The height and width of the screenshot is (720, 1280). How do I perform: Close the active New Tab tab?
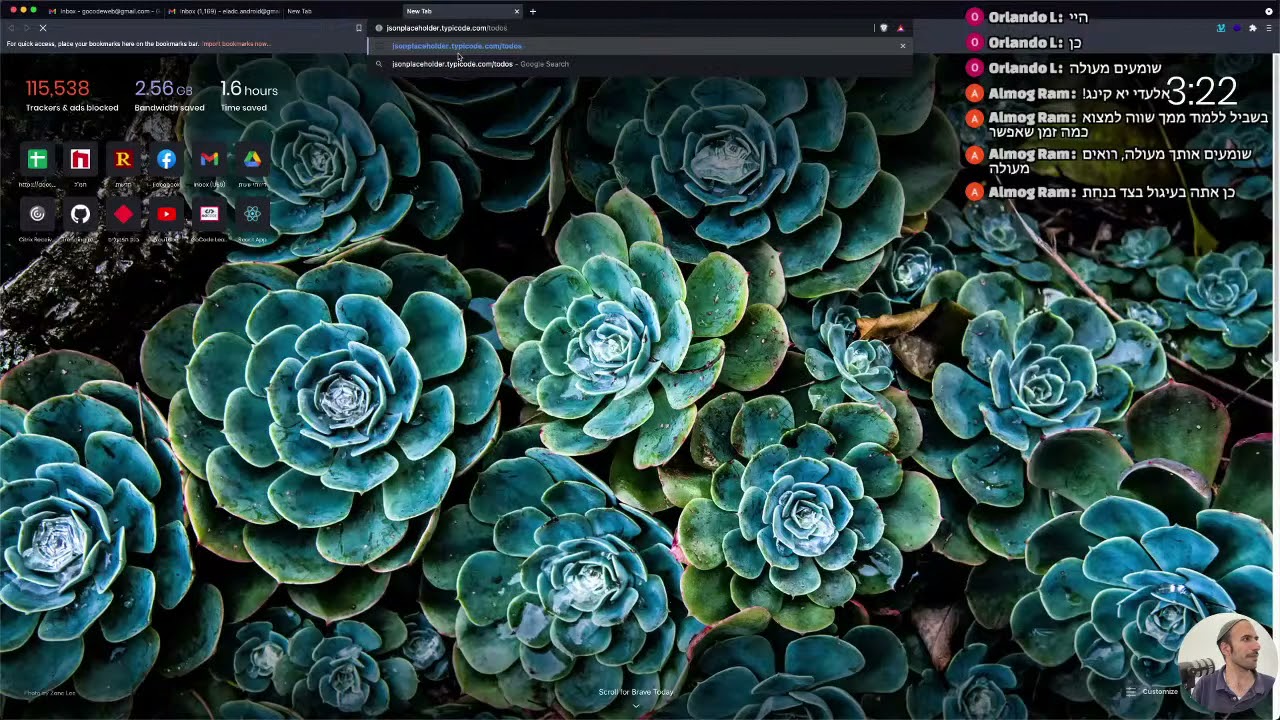click(517, 11)
